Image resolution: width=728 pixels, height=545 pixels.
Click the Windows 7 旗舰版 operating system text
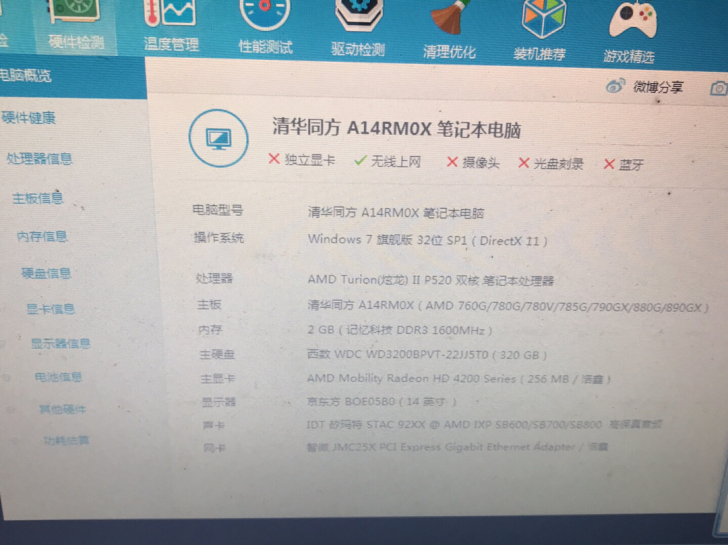click(428, 240)
